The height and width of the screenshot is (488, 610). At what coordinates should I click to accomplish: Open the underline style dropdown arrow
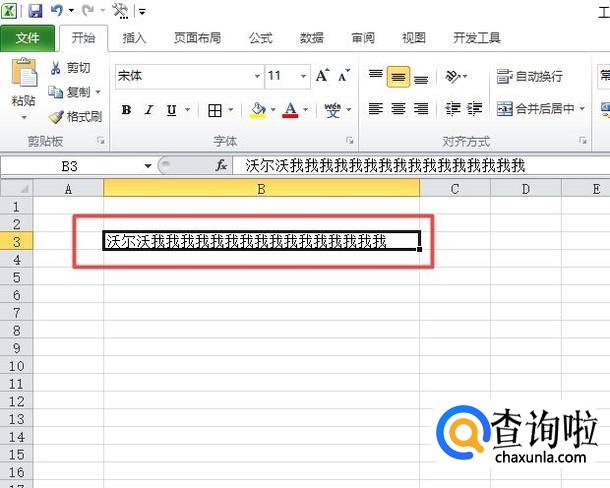pos(188,110)
